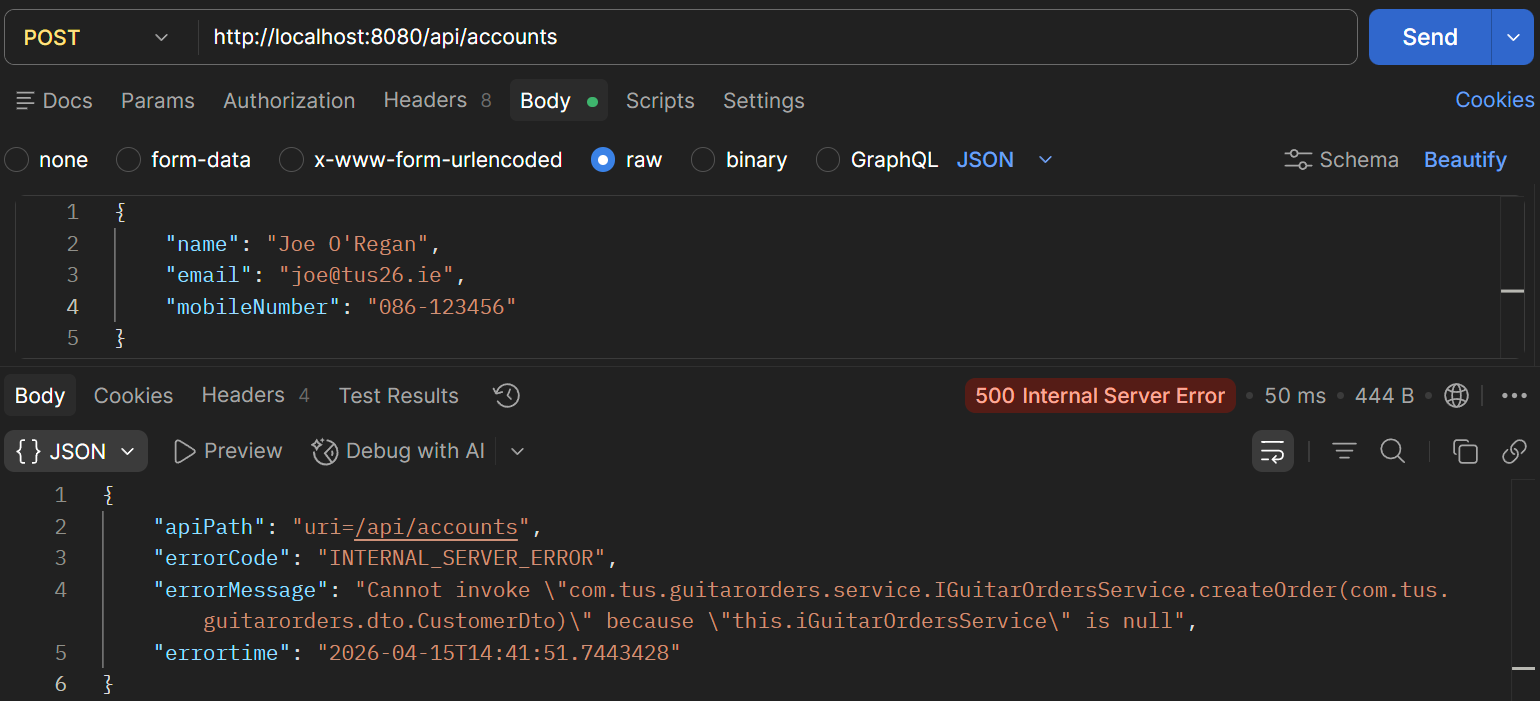Open the Cookies link
Viewport: 1540px width, 701px height.
(x=1494, y=100)
